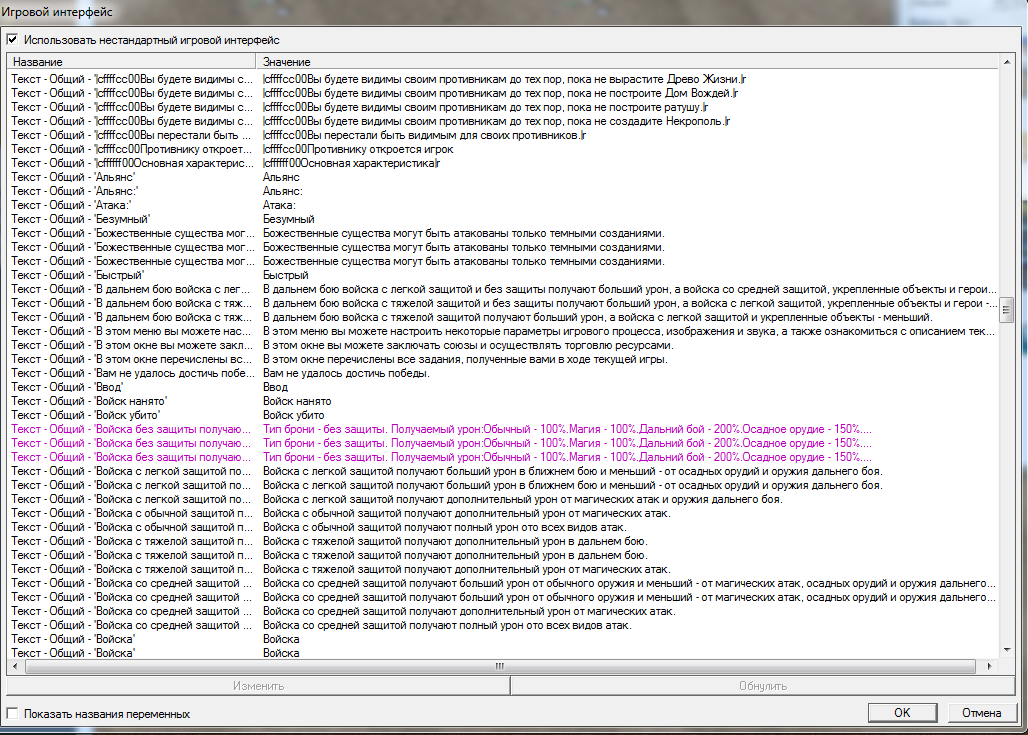Select the 'Быстрый' row
The height and width of the screenshot is (735, 1028).
pos(503,275)
